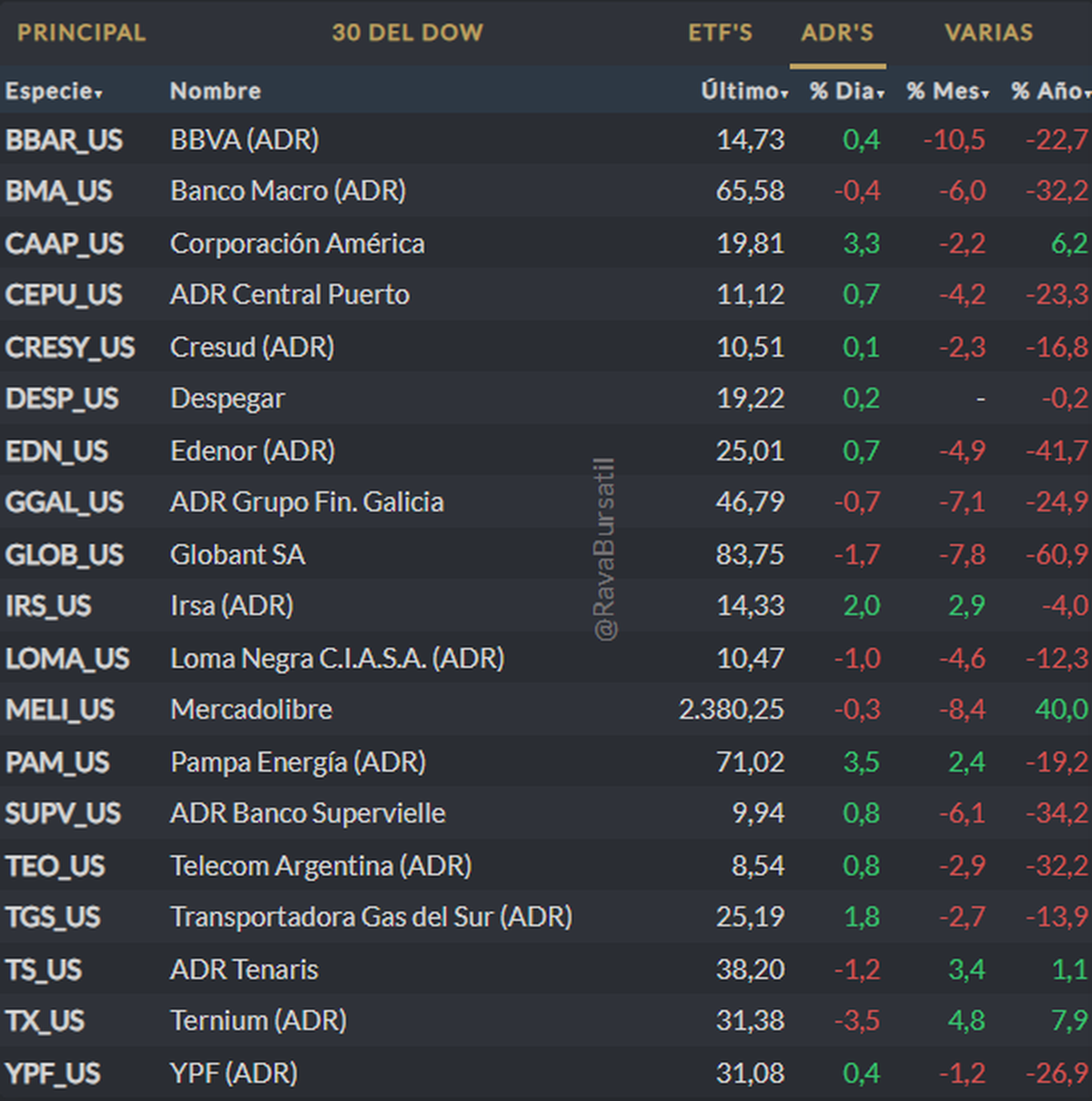Click the TGS_US ticker
The height and width of the screenshot is (1101, 1092).
[53, 917]
